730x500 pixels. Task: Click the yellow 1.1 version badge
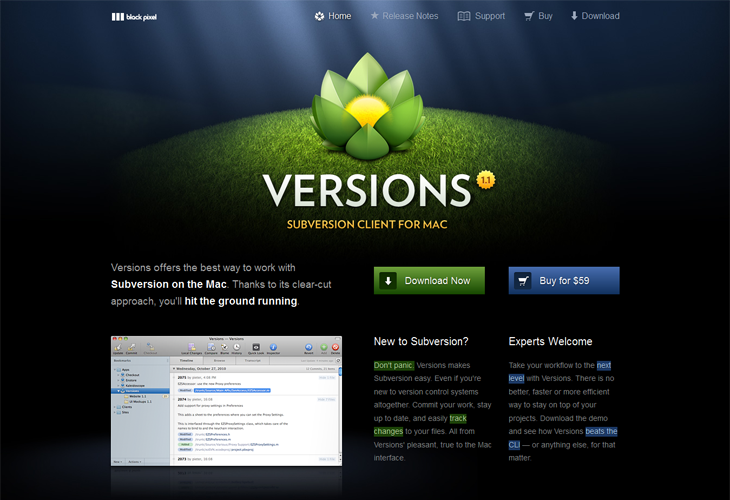(x=486, y=180)
